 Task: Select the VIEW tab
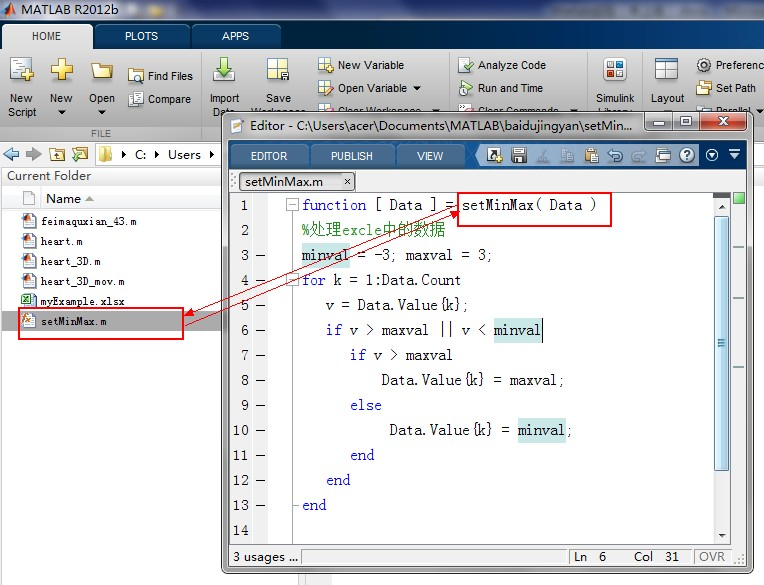pos(430,156)
